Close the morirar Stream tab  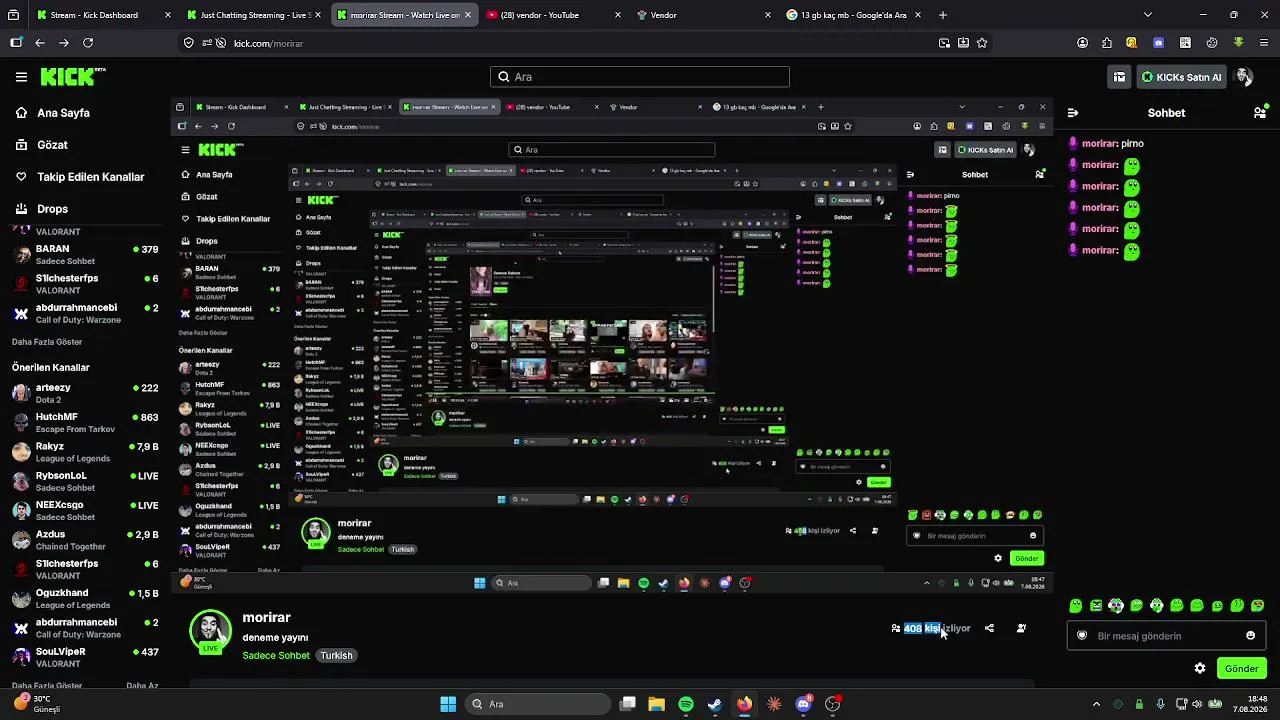(x=467, y=15)
